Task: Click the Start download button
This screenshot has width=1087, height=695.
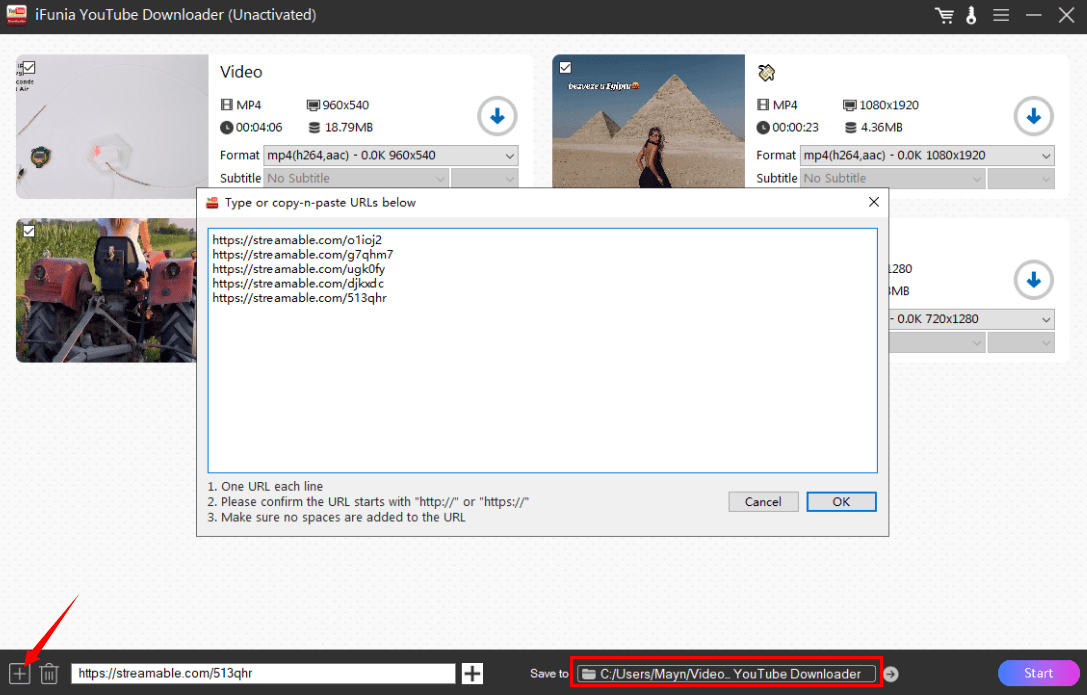Action: pos(1038,673)
